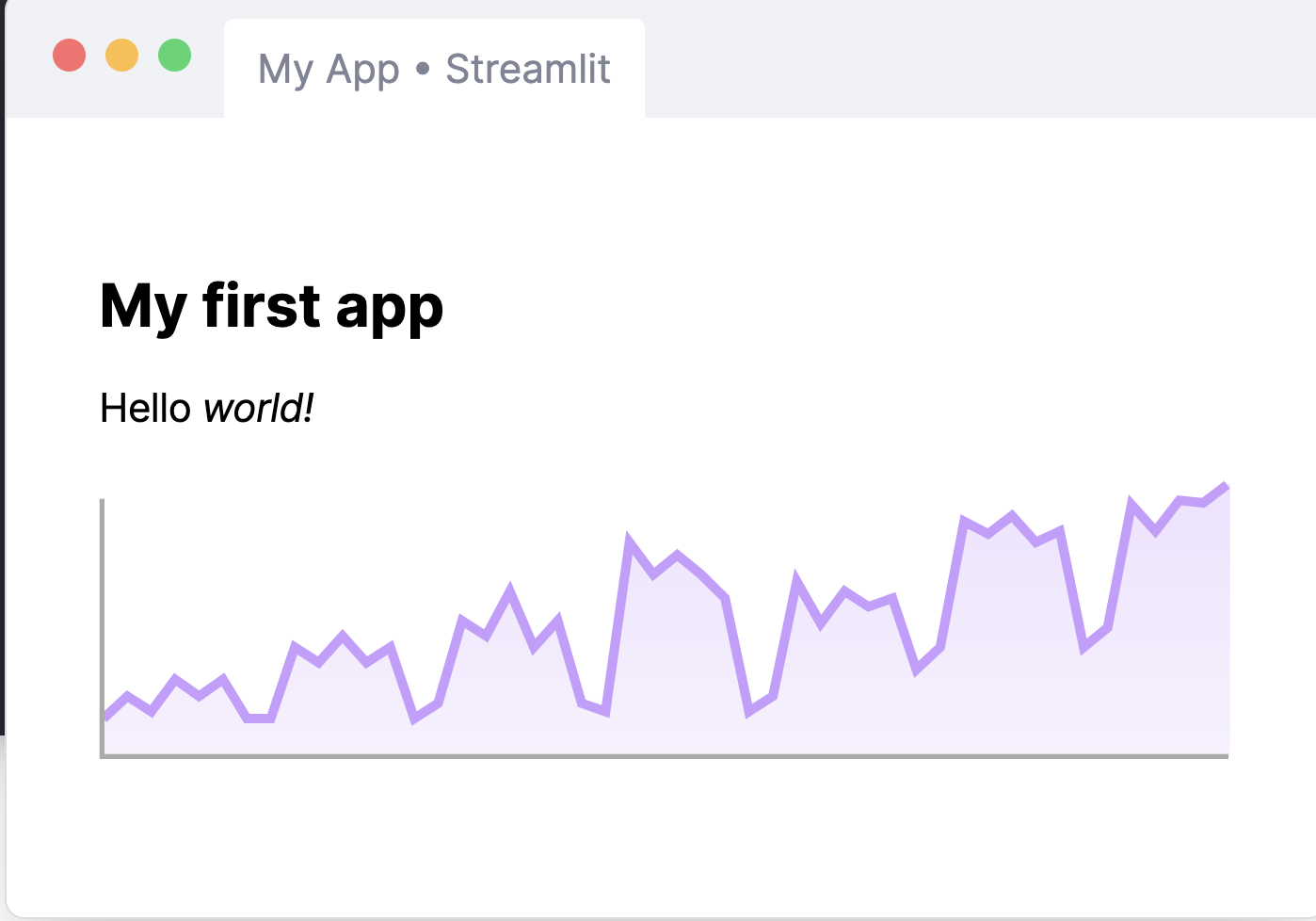The width and height of the screenshot is (1316, 921).
Task: Click the yellow minimize window button
Action: pyautogui.click(x=122, y=56)
